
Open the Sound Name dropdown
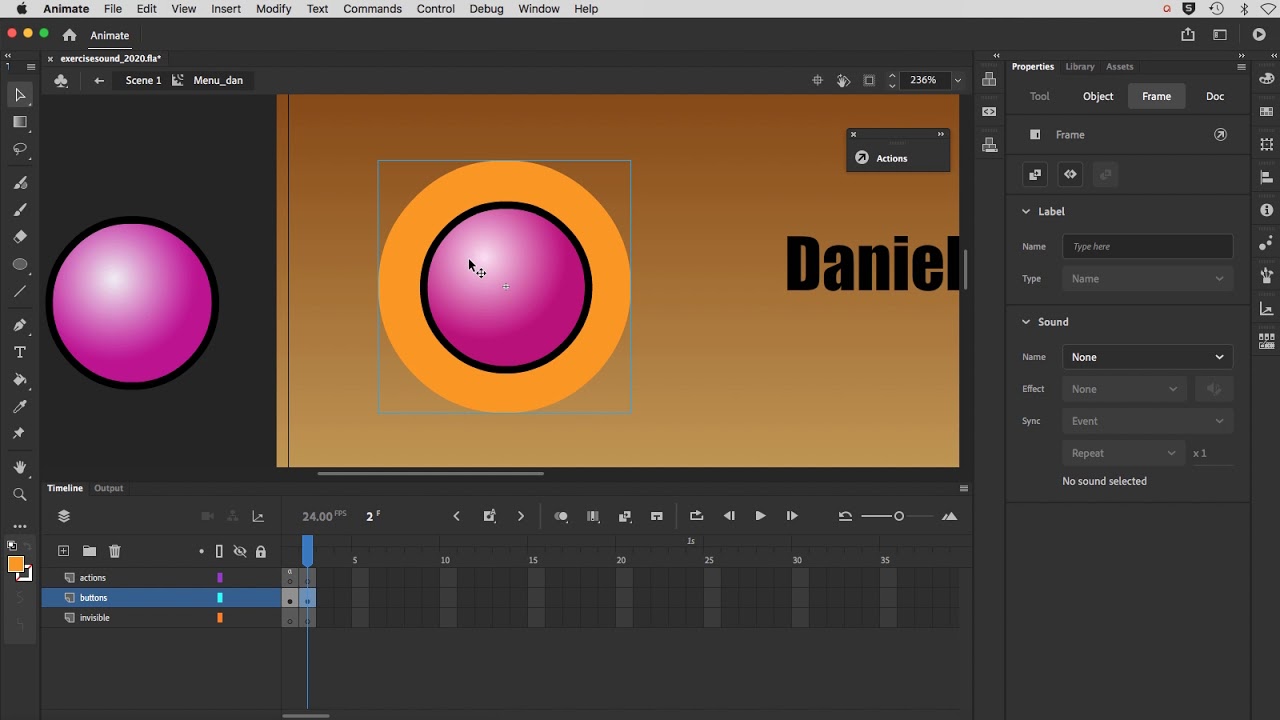(1147, 357)
